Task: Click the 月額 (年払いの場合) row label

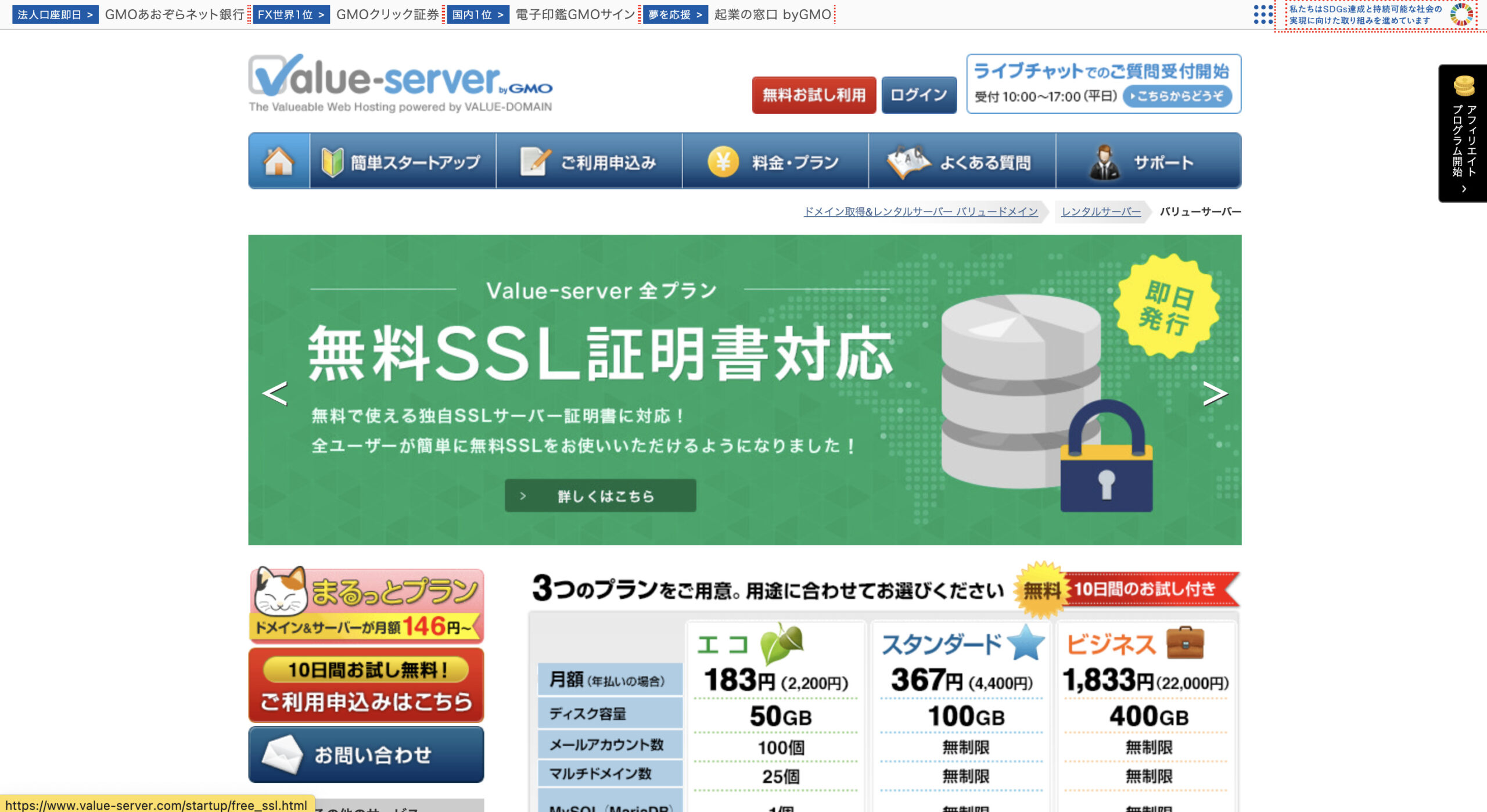Action: pyautogui.click(x=610, y=679)
